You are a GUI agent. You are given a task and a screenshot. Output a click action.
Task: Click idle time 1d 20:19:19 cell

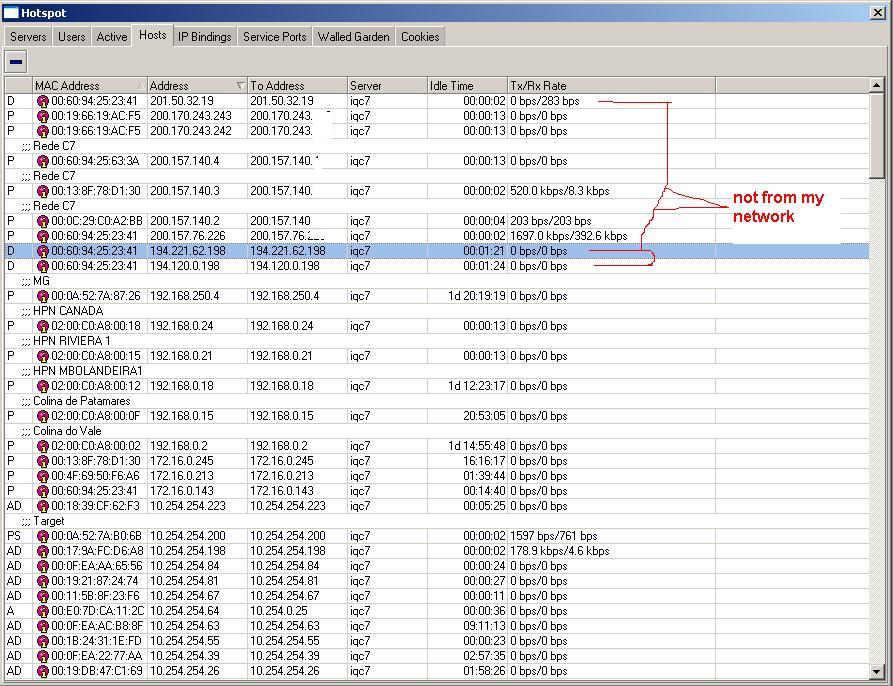point(467,296)
